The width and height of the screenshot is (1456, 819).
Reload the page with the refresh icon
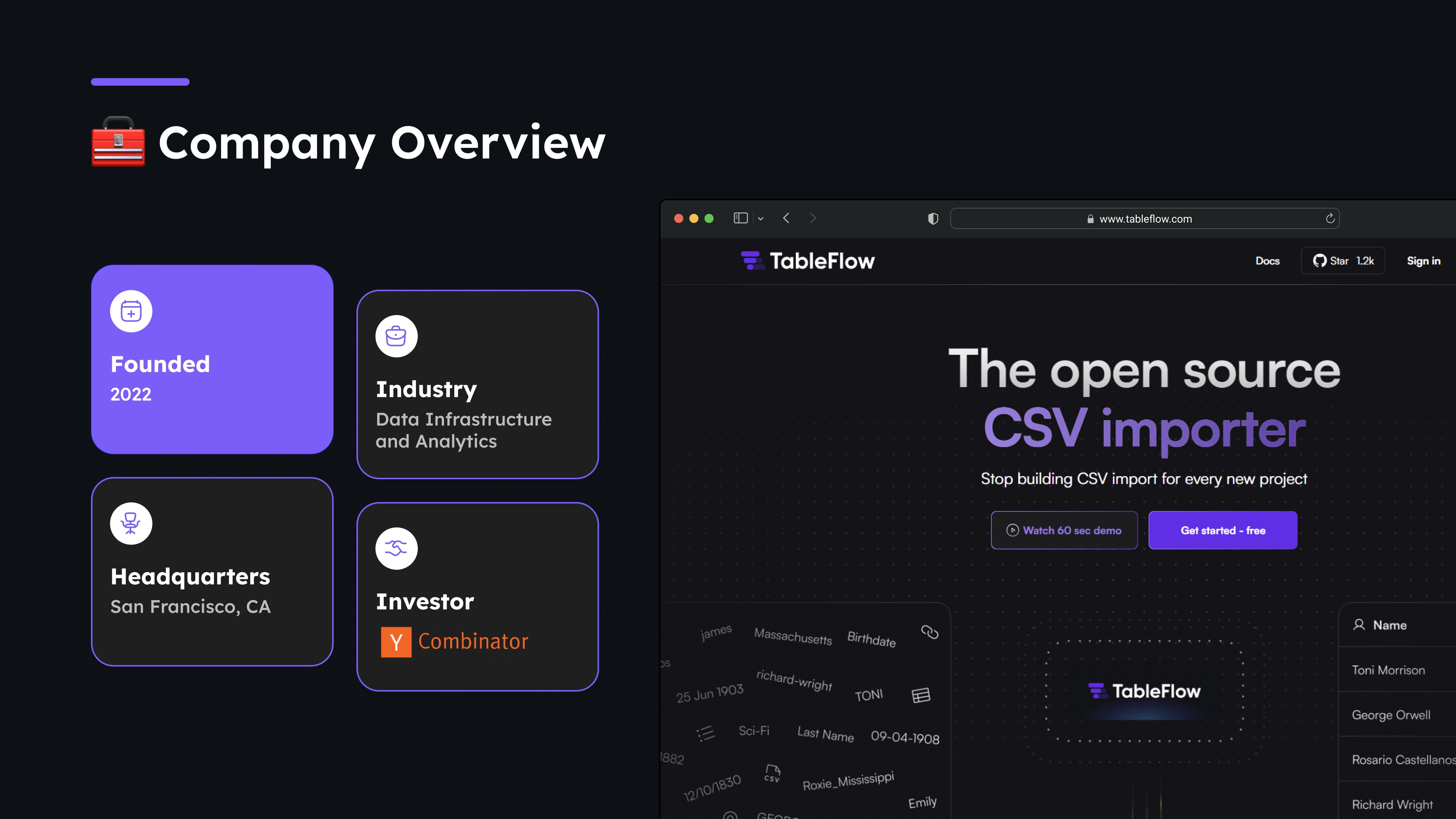tap(1330, 218)
